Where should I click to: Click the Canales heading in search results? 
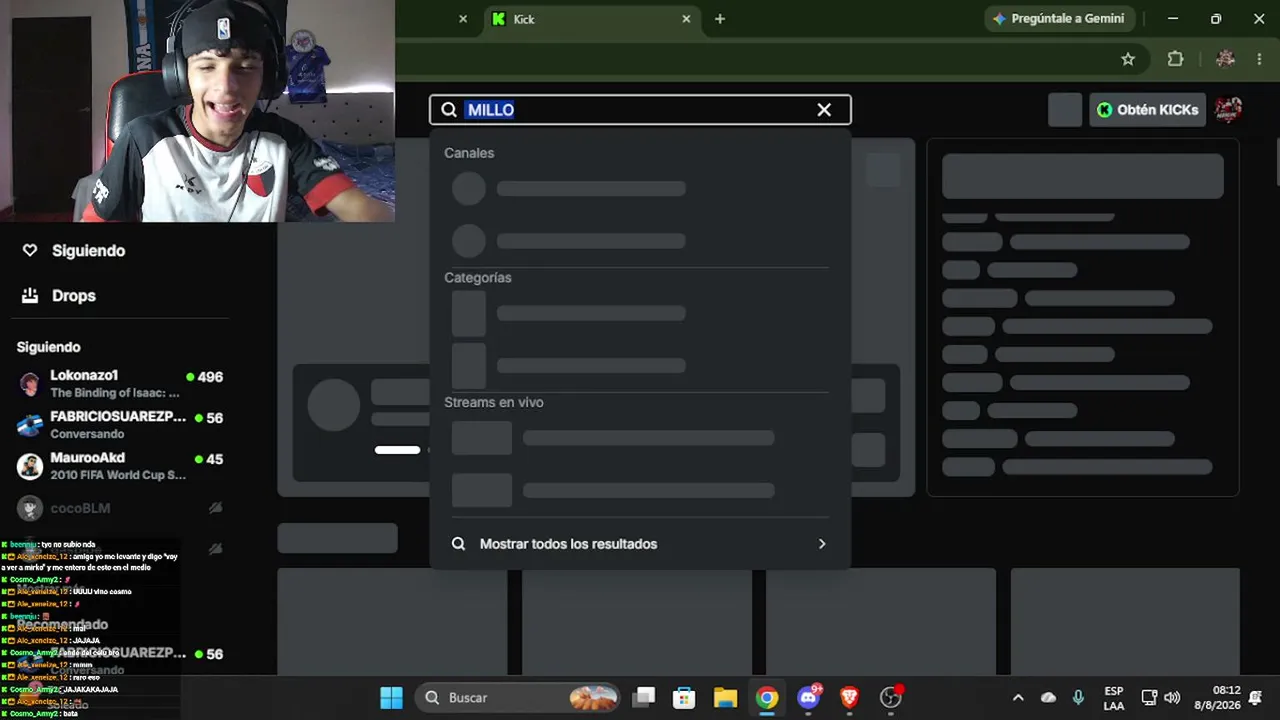click(469, 153)
